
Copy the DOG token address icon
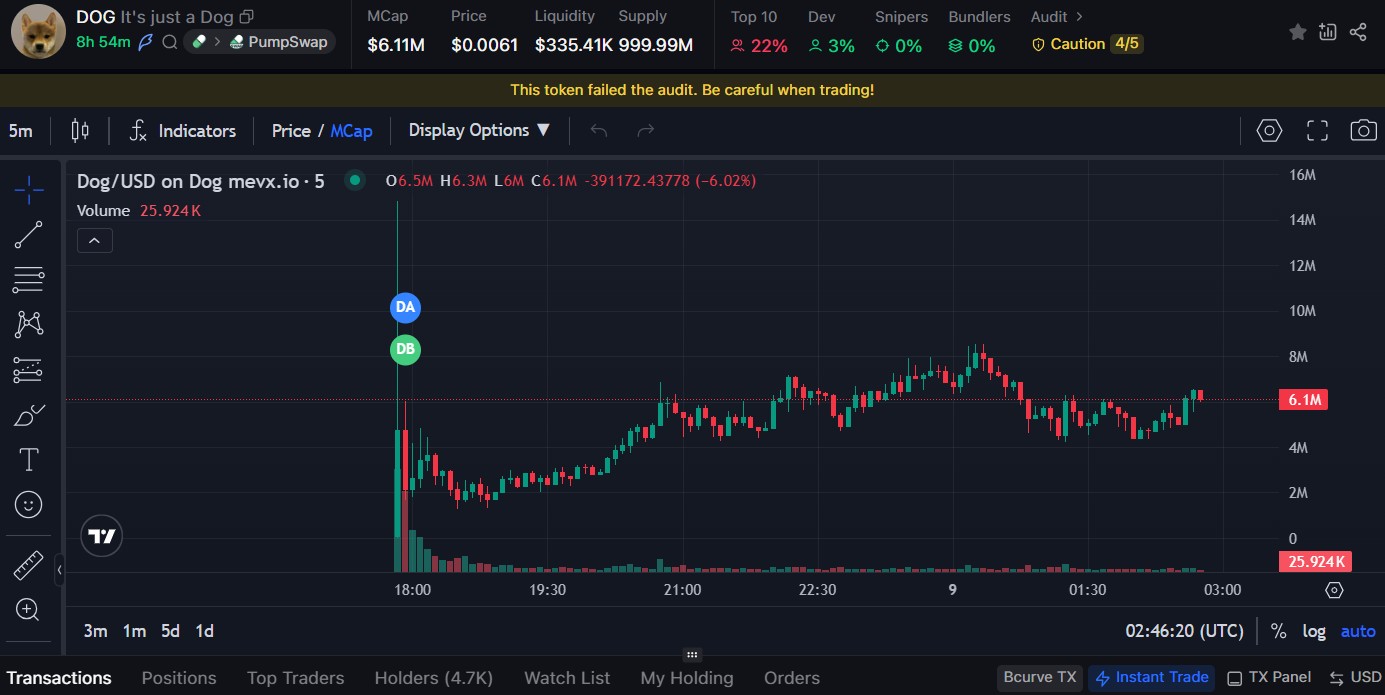(x=248, y=17)
